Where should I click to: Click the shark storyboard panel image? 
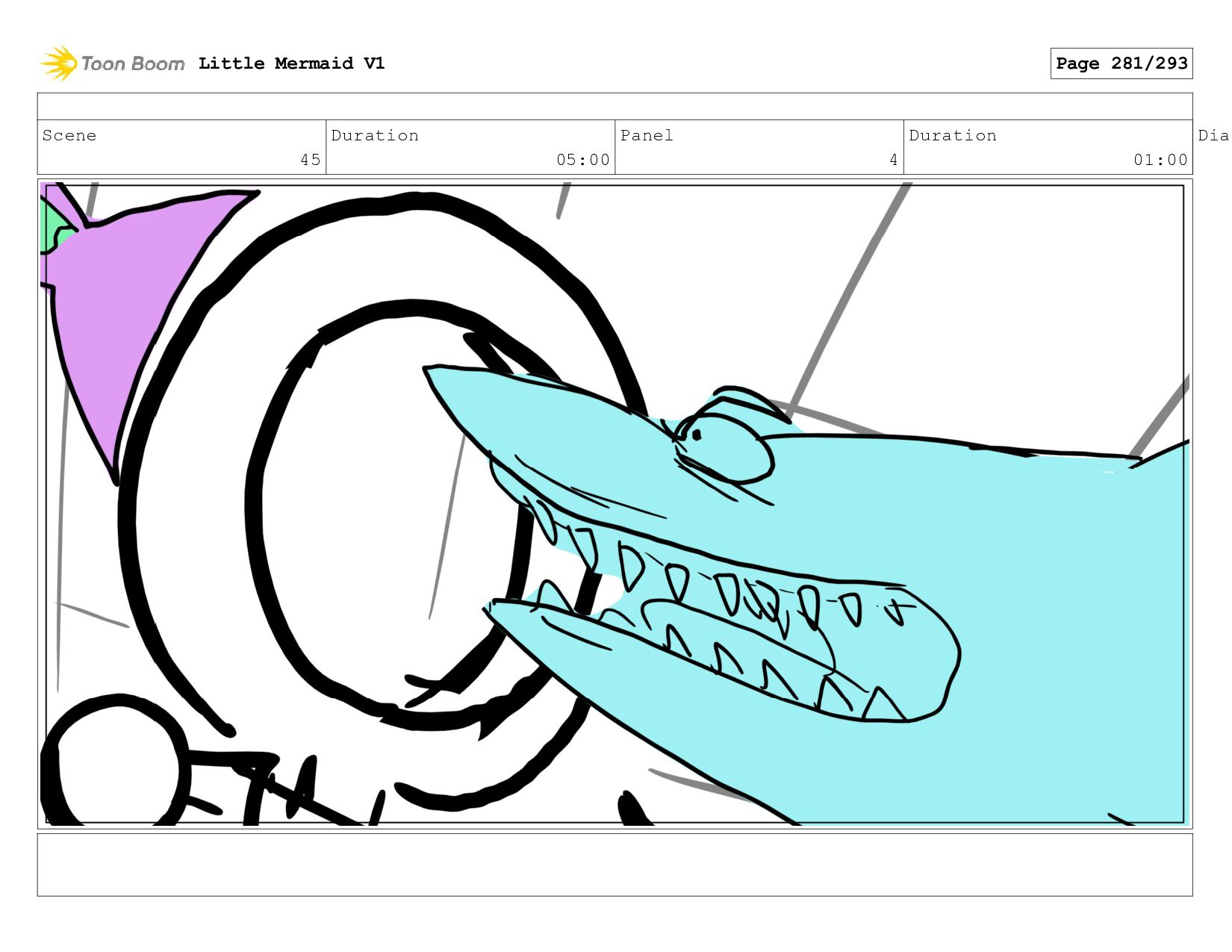click(x=615, y=504)
